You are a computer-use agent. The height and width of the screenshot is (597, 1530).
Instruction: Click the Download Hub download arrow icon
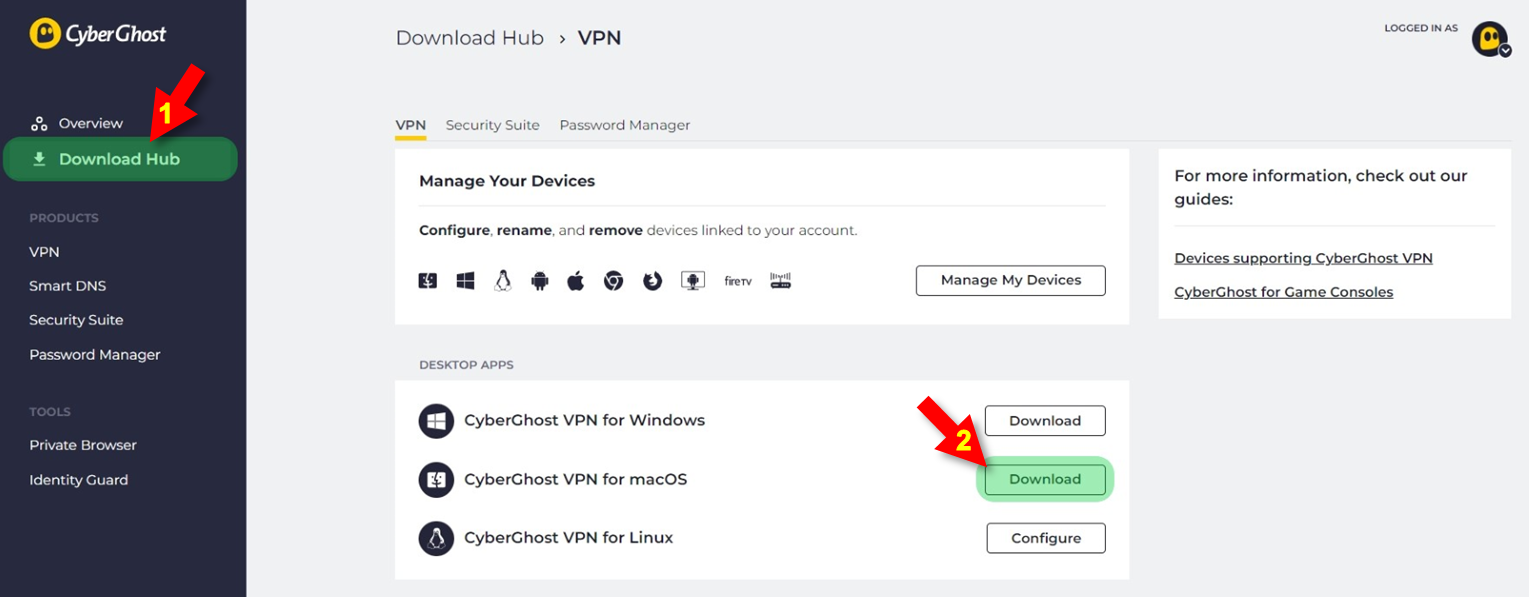pos(39,159)
